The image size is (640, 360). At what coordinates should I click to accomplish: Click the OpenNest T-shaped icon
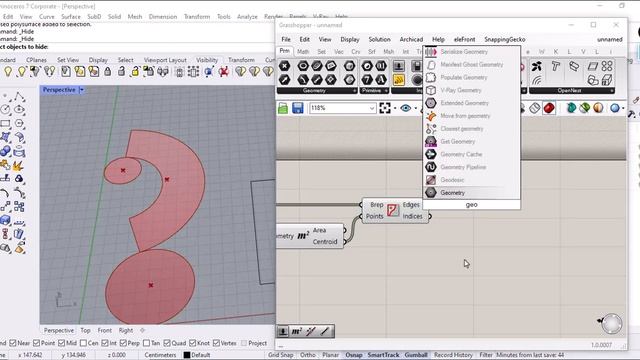[556, 66]
